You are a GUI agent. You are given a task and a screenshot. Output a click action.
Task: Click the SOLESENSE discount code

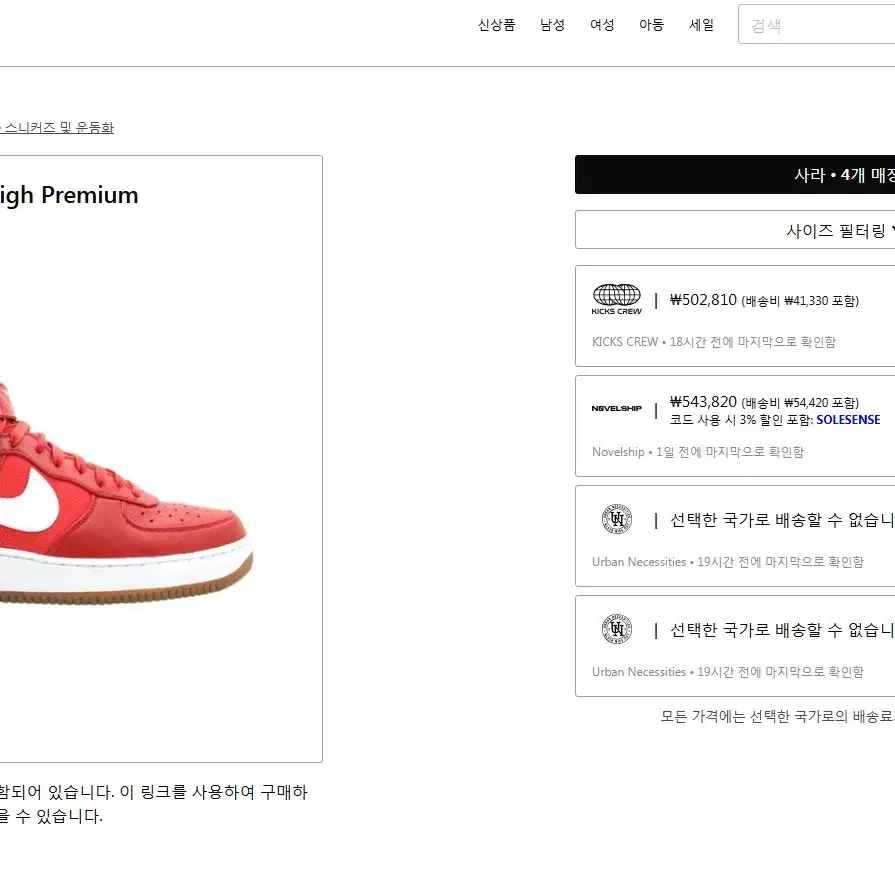(x=848, y=420)
